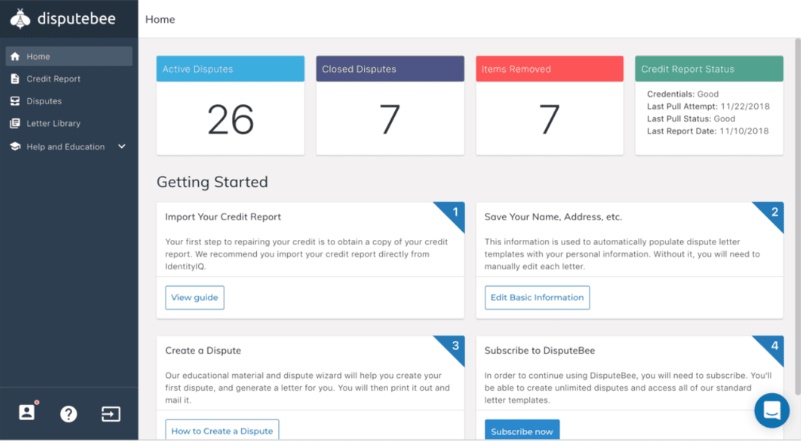Click the Active Disputes card

230,105
